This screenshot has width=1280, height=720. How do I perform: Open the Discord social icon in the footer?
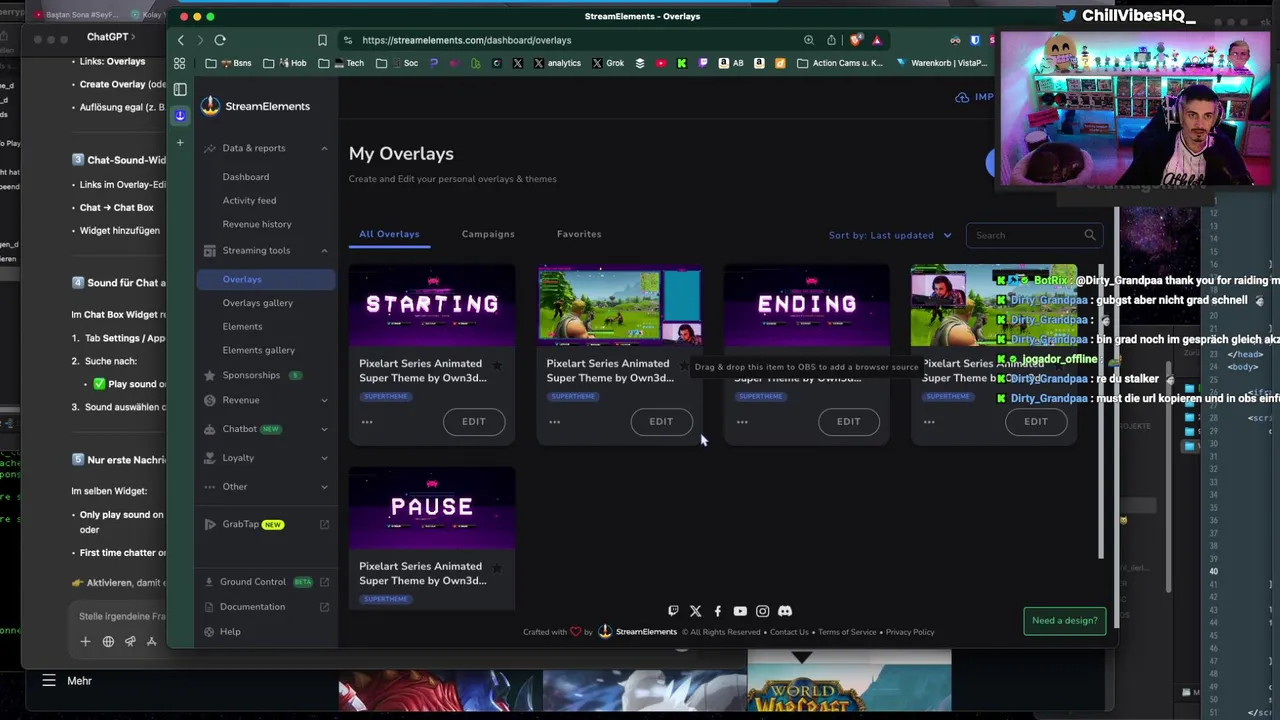click(x=785, y=611)
